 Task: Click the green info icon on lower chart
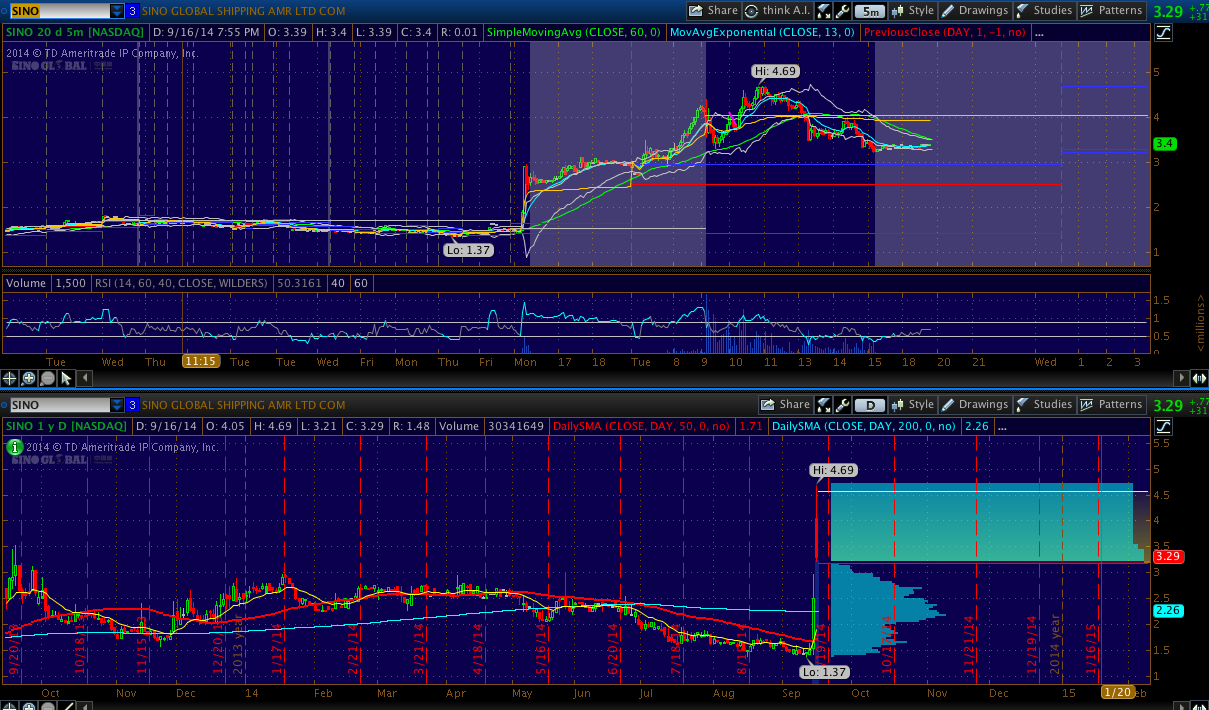point(15,447)
